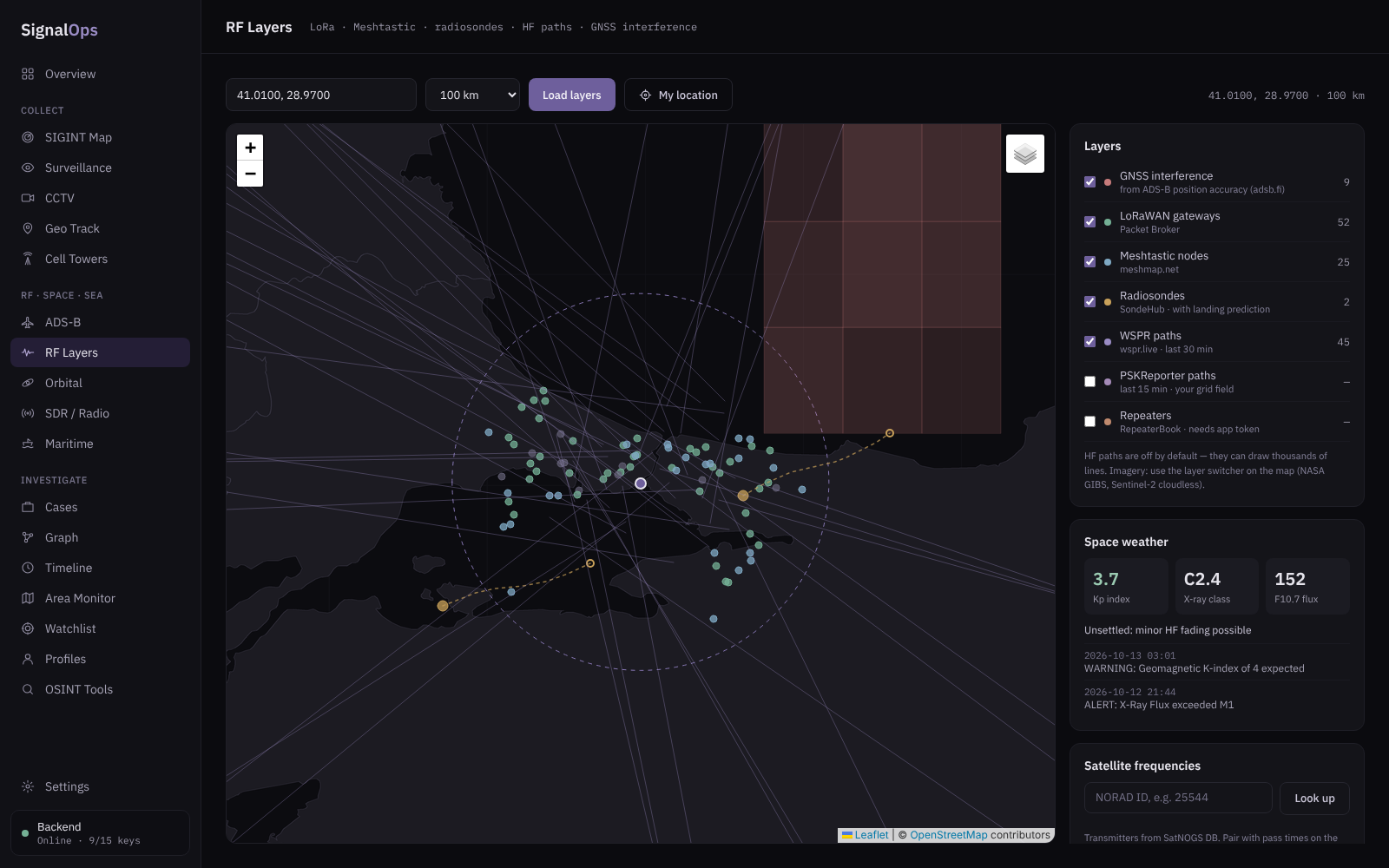This screenshot has height=868, width=1389.
Task: Open OSINT Tools in the sidebar
Action: pyautogui.click(x=100, y=689)
